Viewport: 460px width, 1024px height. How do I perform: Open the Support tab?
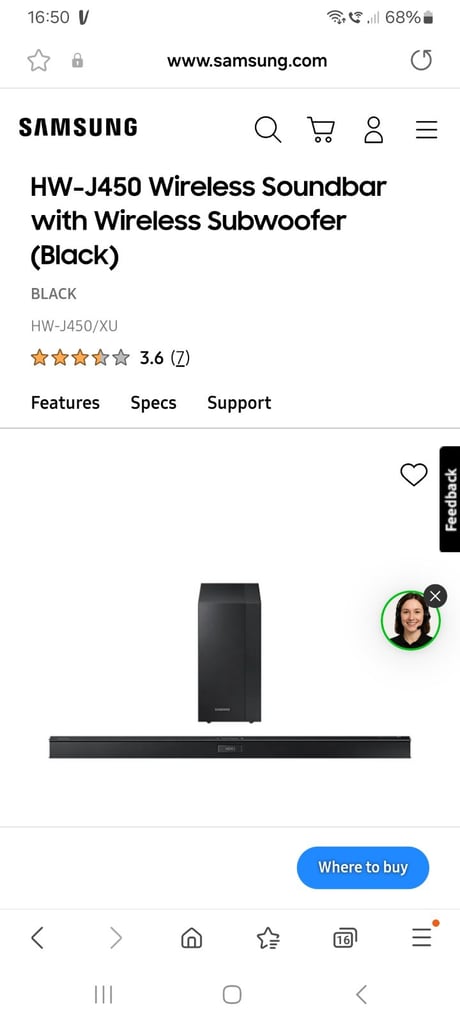click(239, 403)
